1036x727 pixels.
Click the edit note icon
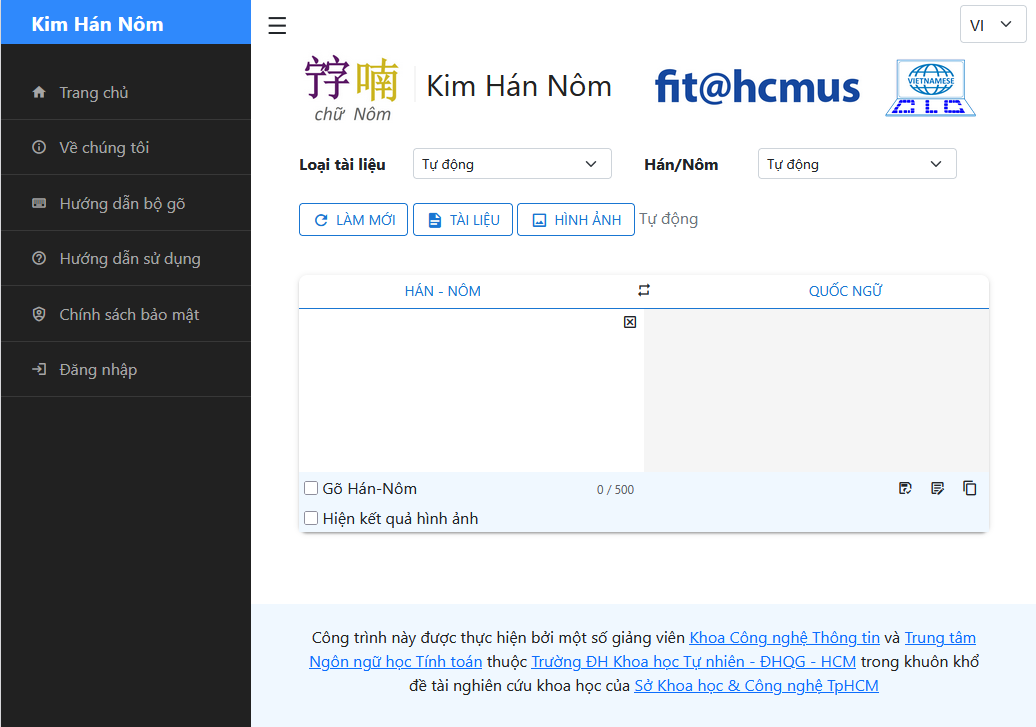pyautogui.click(x=937, y=489)
